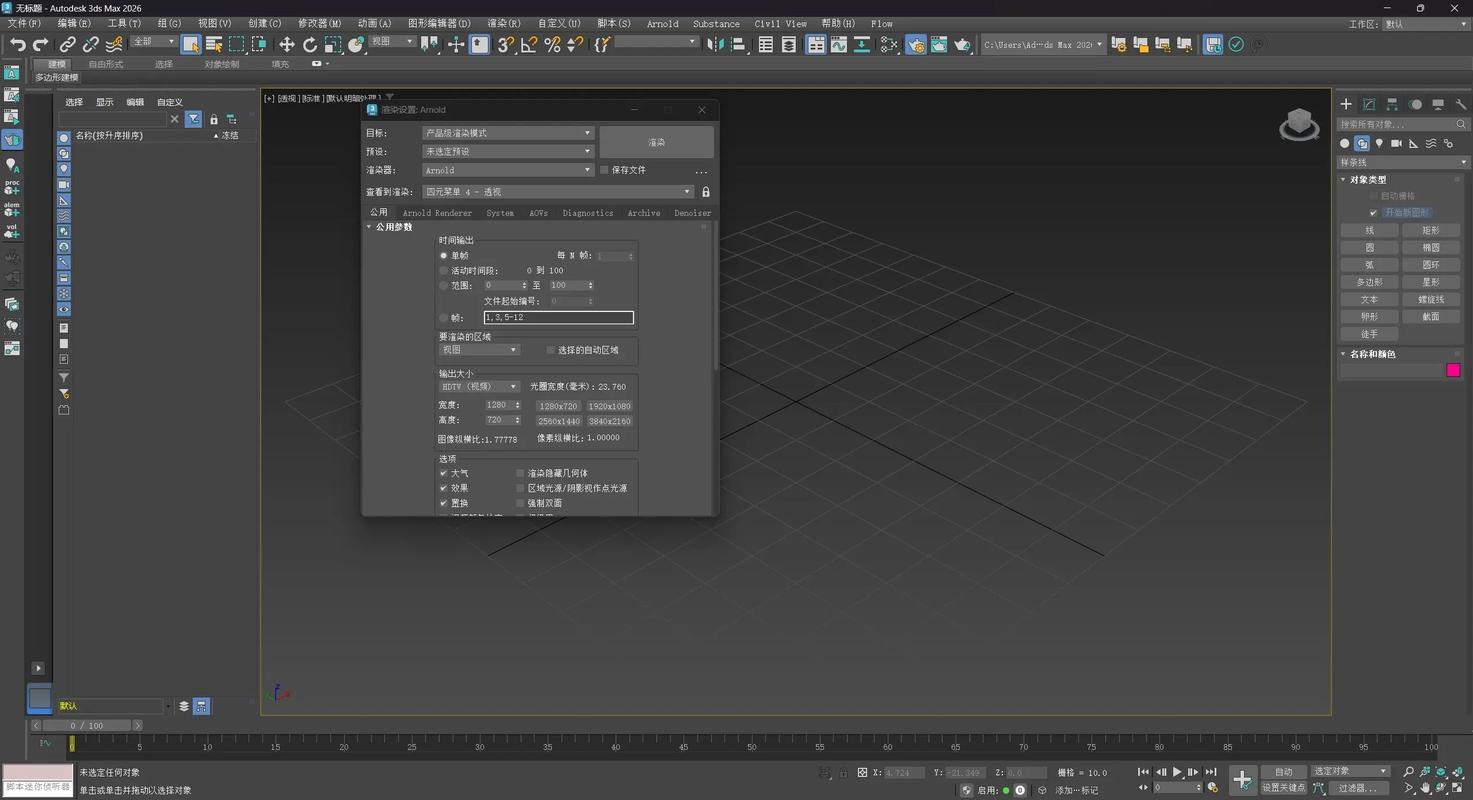Activate the Select and Scale tool

click(x=333, y=44)
